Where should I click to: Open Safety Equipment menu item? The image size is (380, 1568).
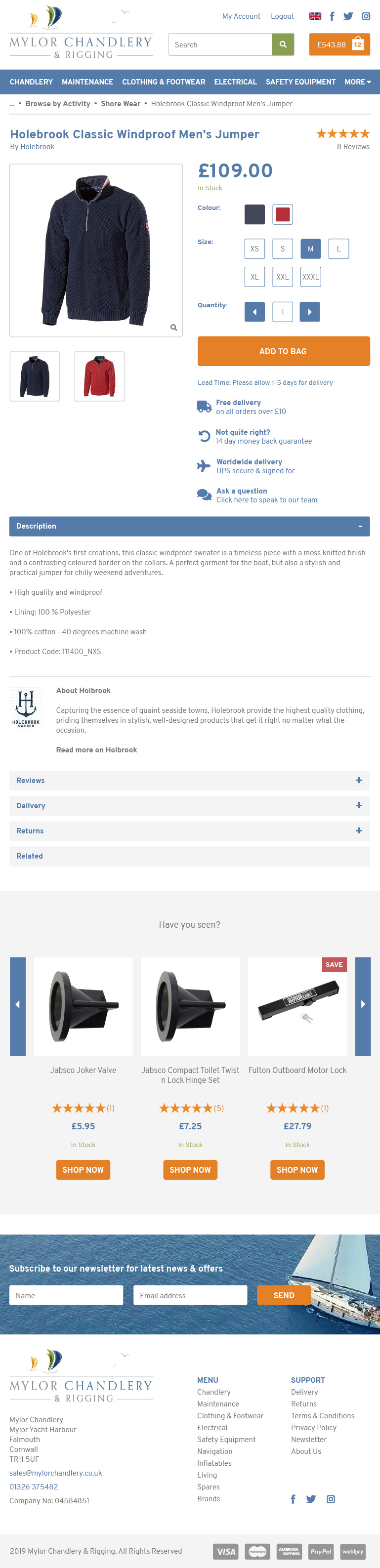tap(300, 82)
